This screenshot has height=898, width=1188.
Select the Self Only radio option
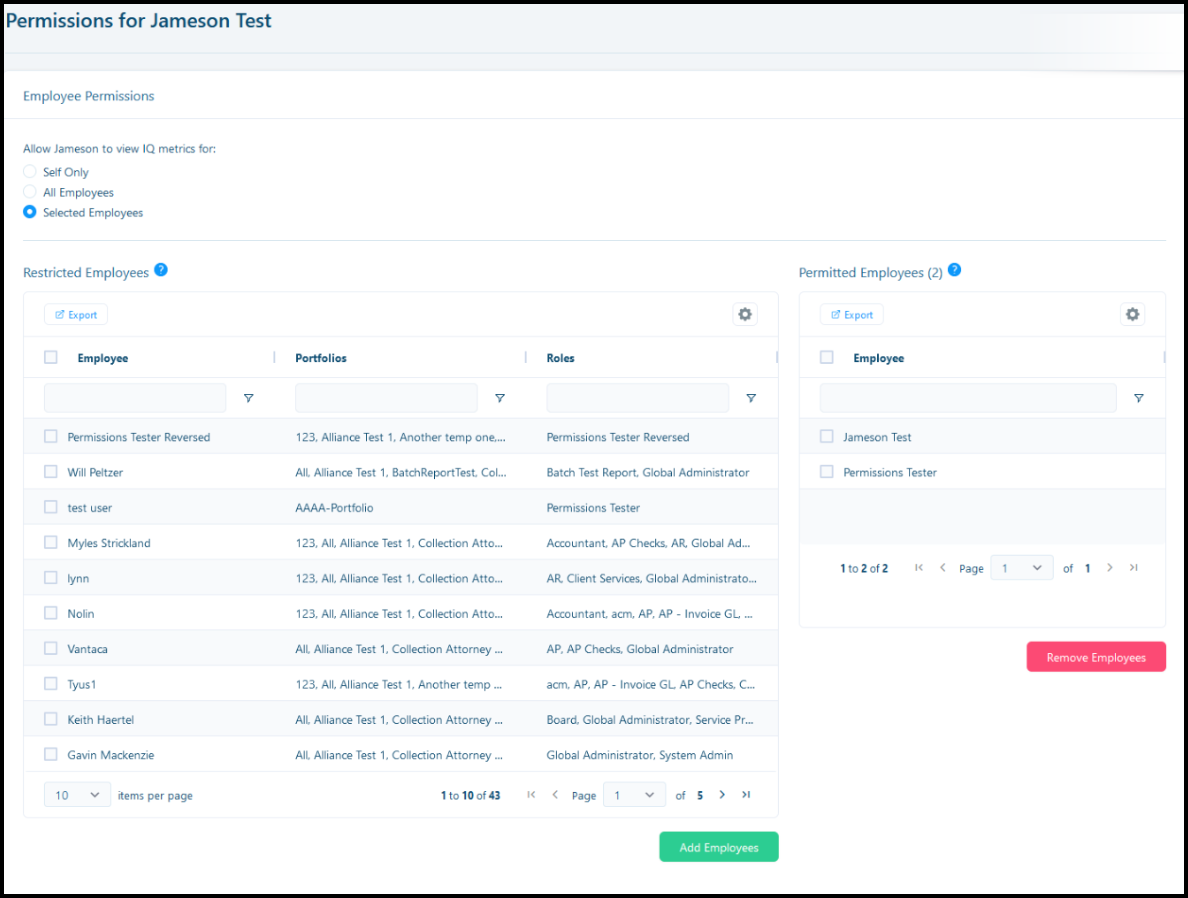pyautogui.click(x=30, y=171)
